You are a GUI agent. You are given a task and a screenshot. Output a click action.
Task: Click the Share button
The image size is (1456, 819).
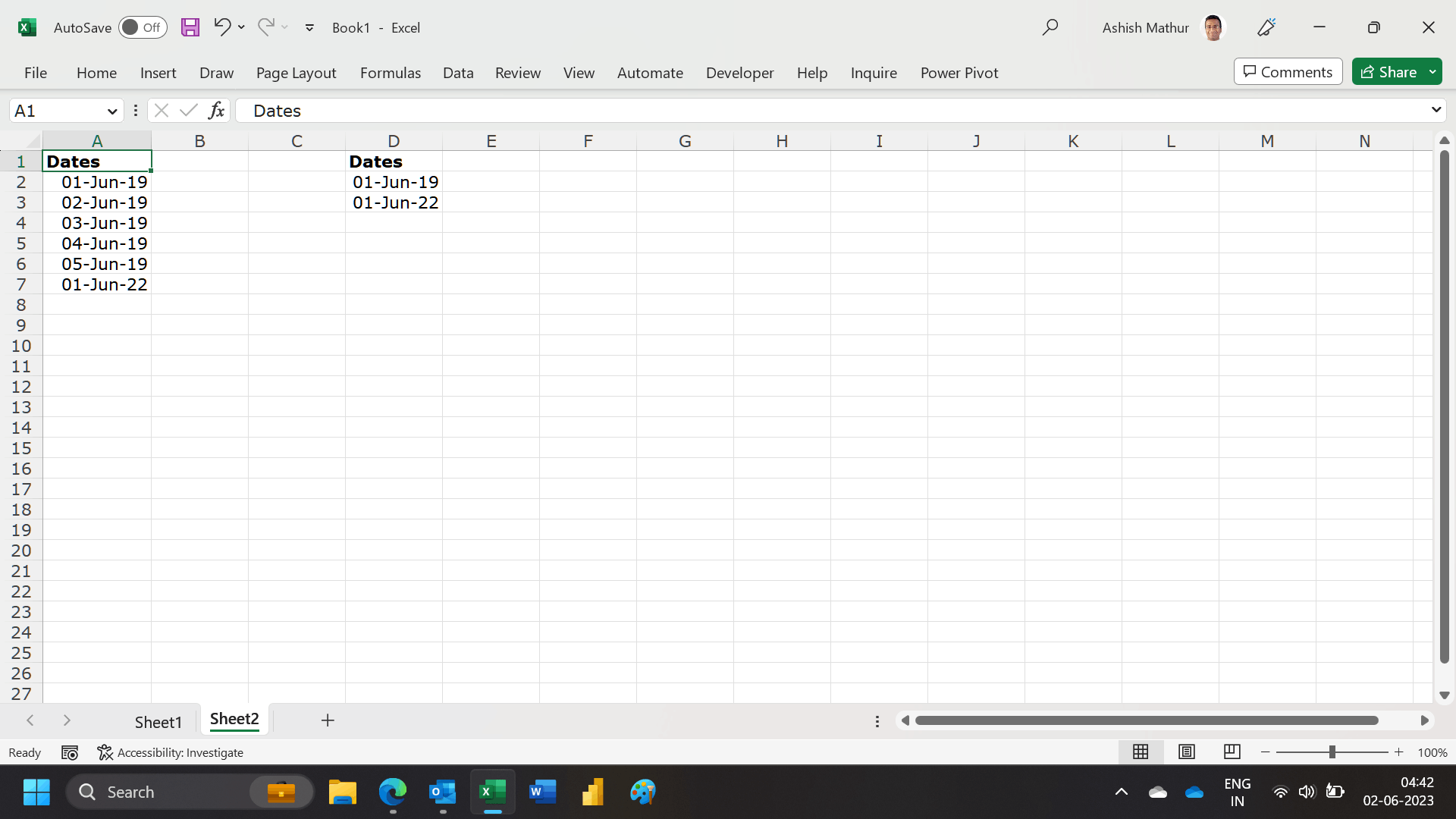pos(1389,72)
